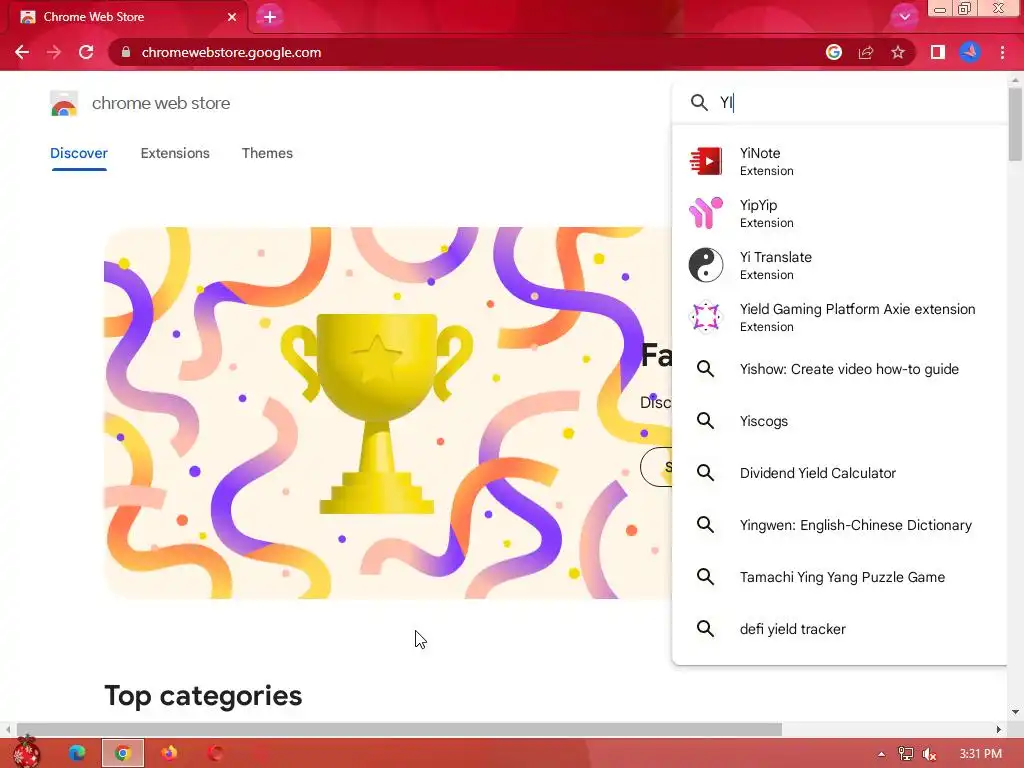Screen dimensions: 1024x768
Task: Click the Chrome Web Store logo
Action: [64, 103]
